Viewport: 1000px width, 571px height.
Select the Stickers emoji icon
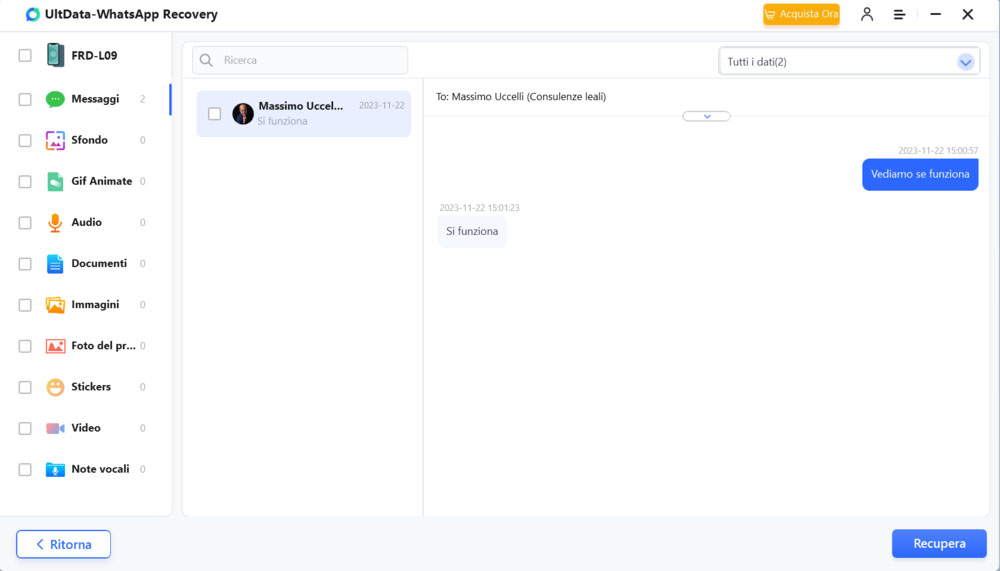pyautogui.click(x=55, y=387)
